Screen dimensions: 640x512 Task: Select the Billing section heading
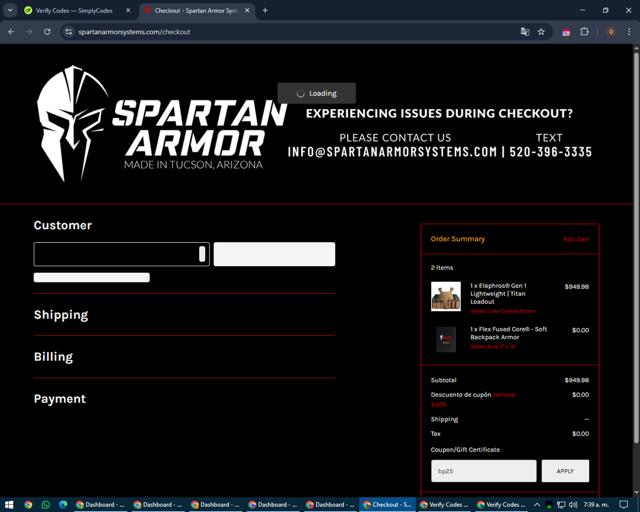pyautogui.click(x=53, y=357)
